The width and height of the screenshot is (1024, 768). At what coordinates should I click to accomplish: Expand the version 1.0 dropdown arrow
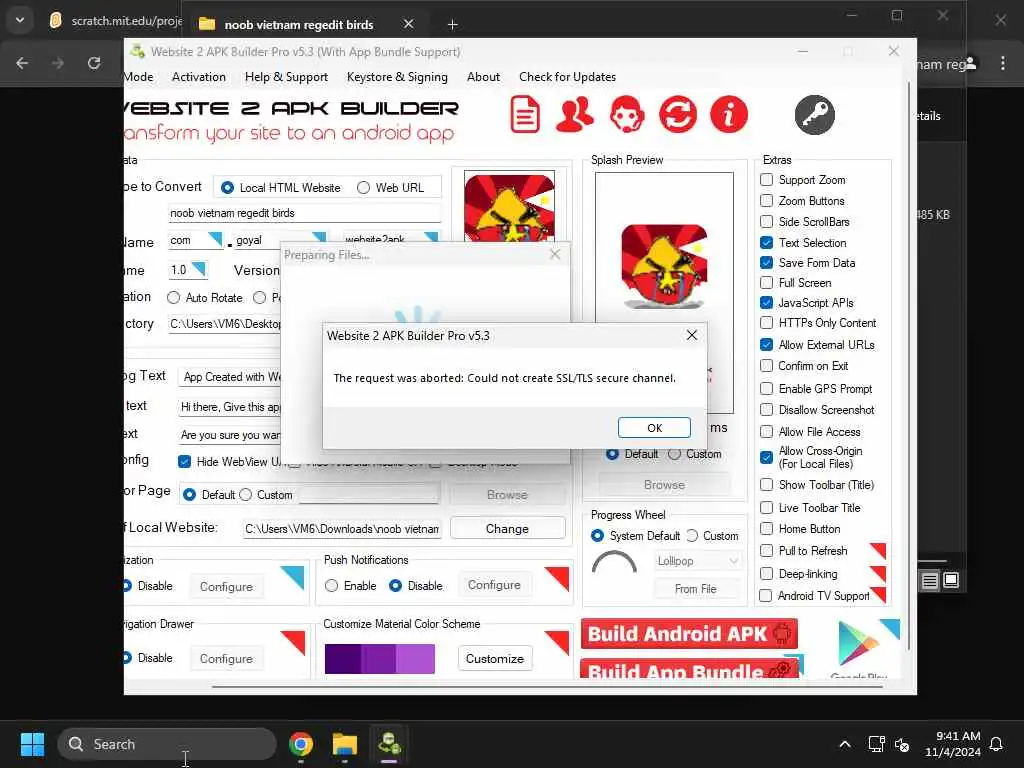pyautogui.click(x=198, y=269)
